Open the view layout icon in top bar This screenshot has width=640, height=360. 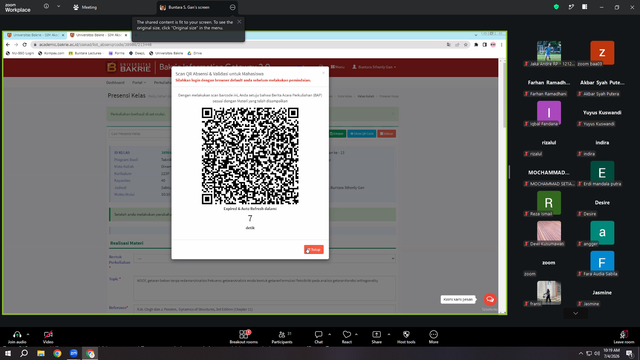tap(584, 7)
